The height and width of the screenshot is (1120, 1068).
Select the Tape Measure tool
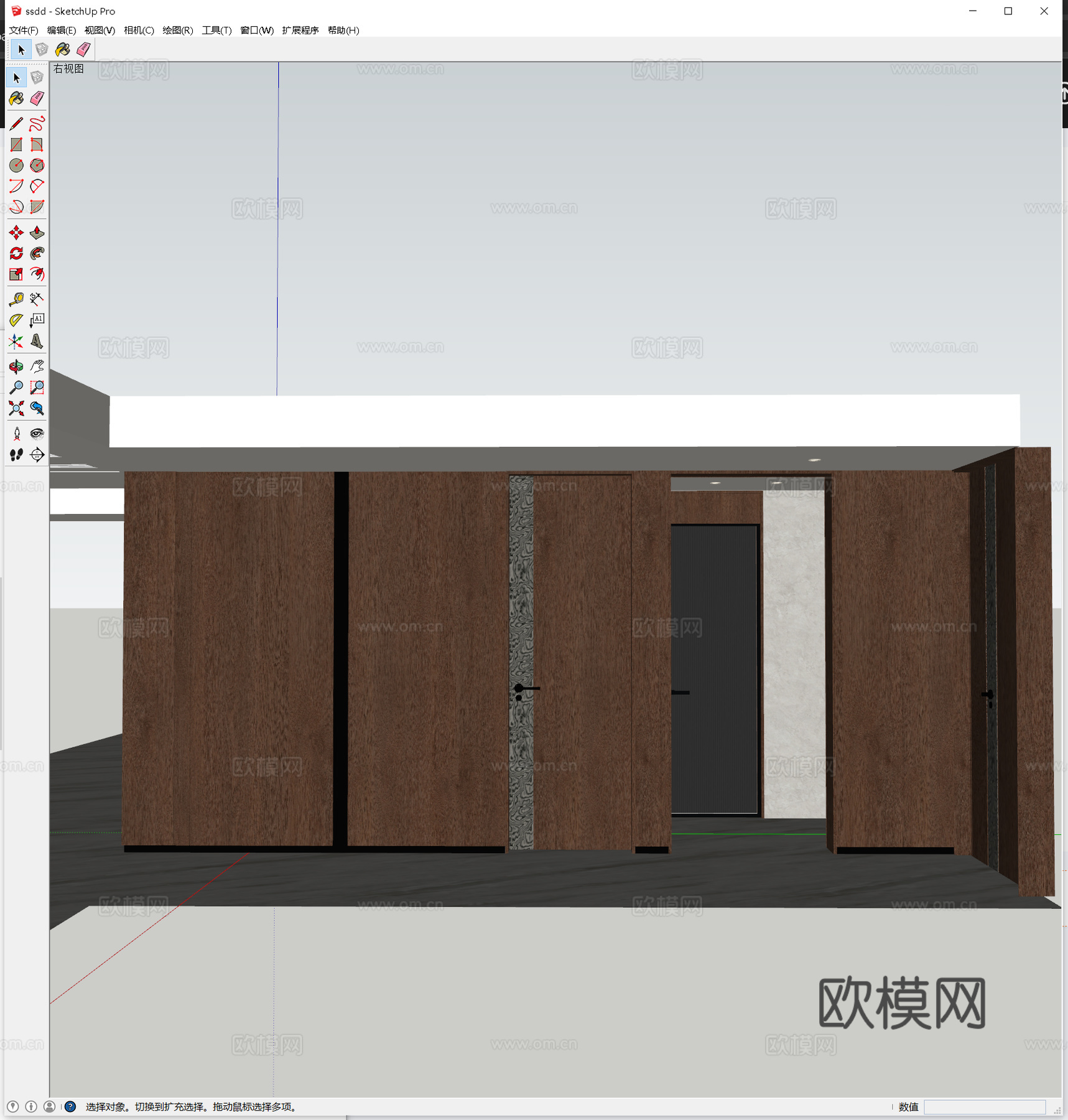click(x=17, y=299)
